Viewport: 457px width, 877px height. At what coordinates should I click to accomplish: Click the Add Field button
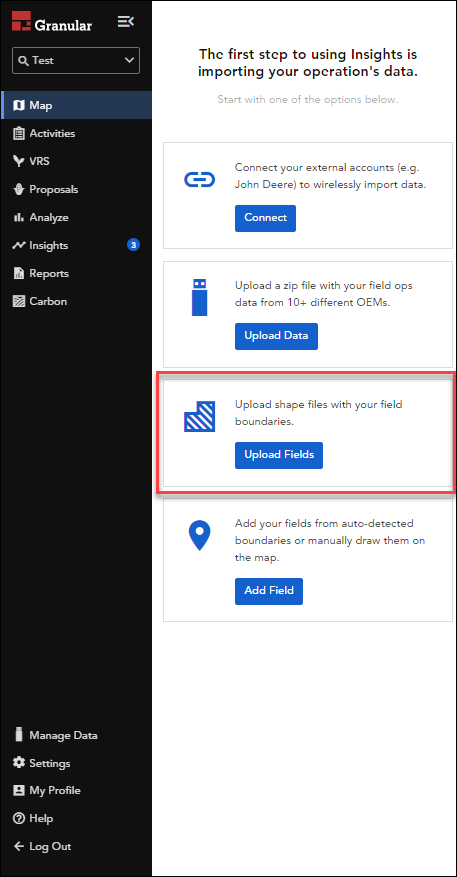point(268,591)
